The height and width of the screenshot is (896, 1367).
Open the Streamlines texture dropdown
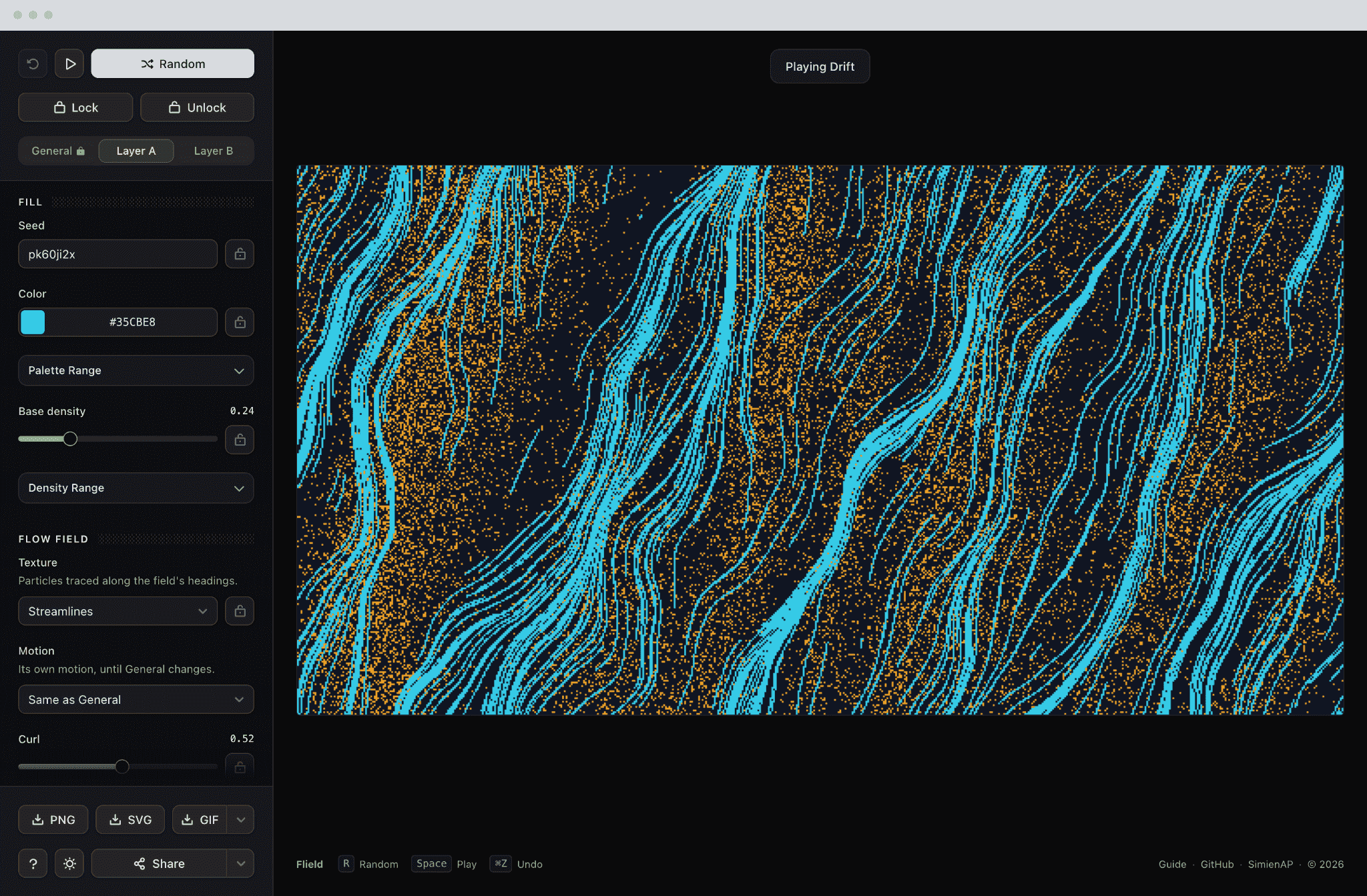118,611
